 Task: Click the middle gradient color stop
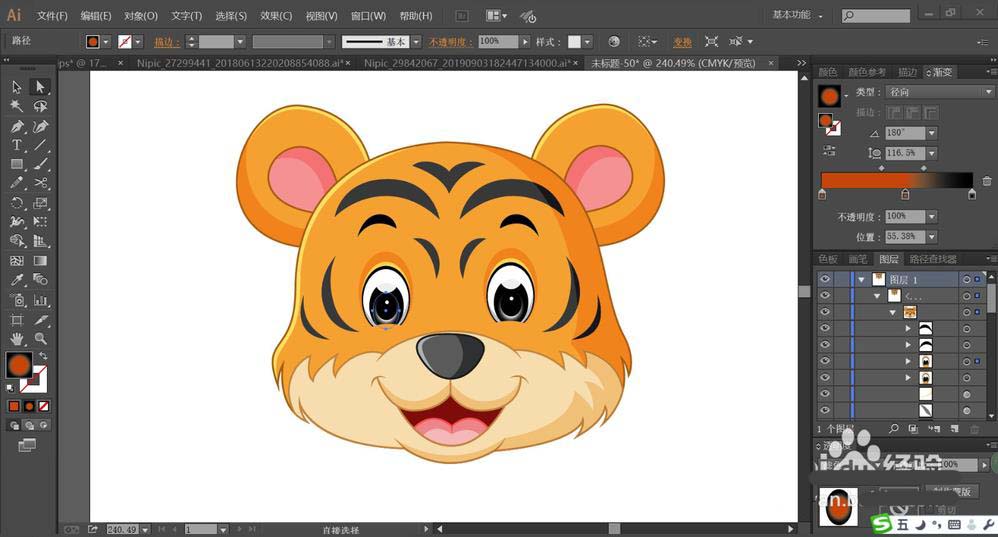905,195
